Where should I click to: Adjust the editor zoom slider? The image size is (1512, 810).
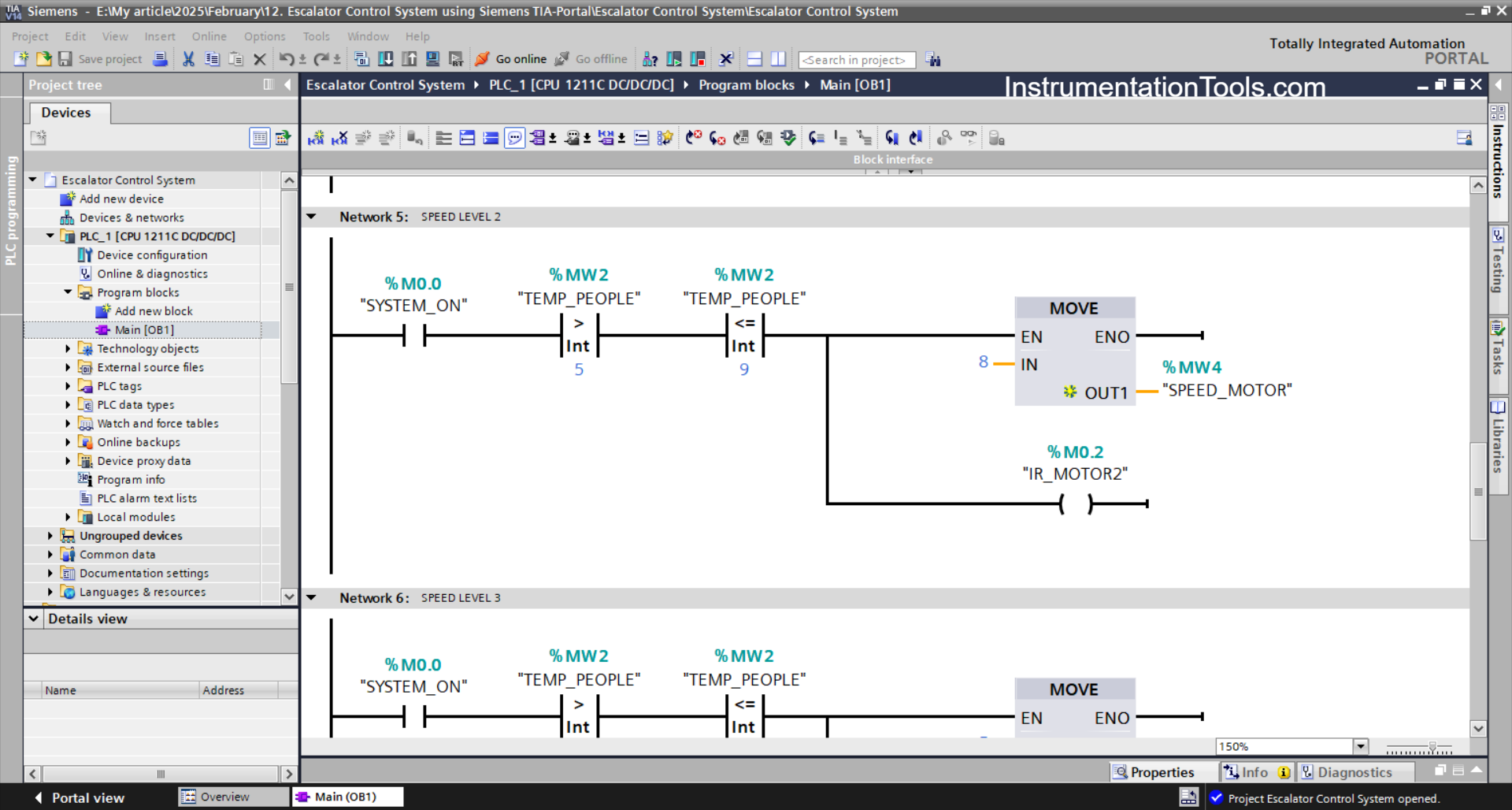pyautogui.click(x=1432, y=746)
